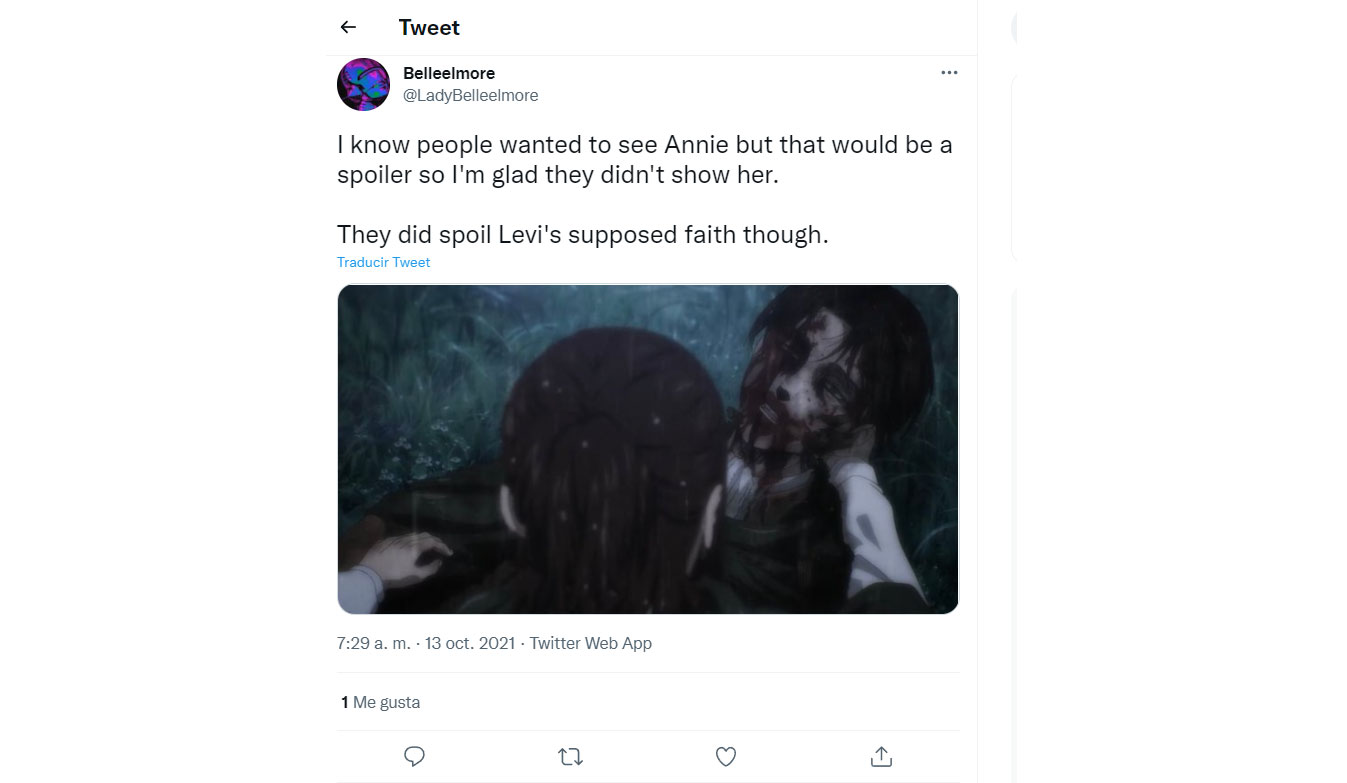The image size is (1347, 783).
Task: Click the 7:29 a. m. timestamp
Action: click(373, 643)
